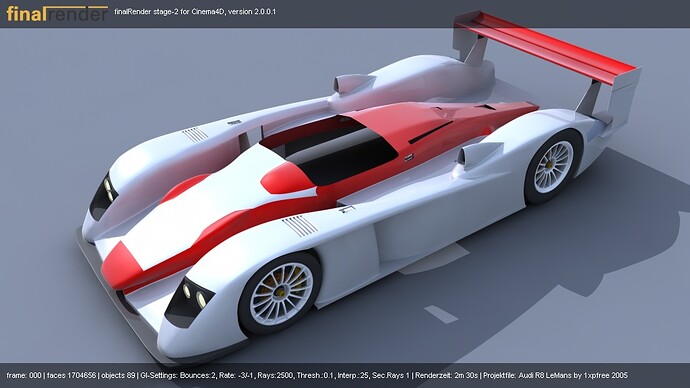The image size is (690, 388).
Task: Click the 'Rate: -3/-1' value
Action: (x=236, y=375)
